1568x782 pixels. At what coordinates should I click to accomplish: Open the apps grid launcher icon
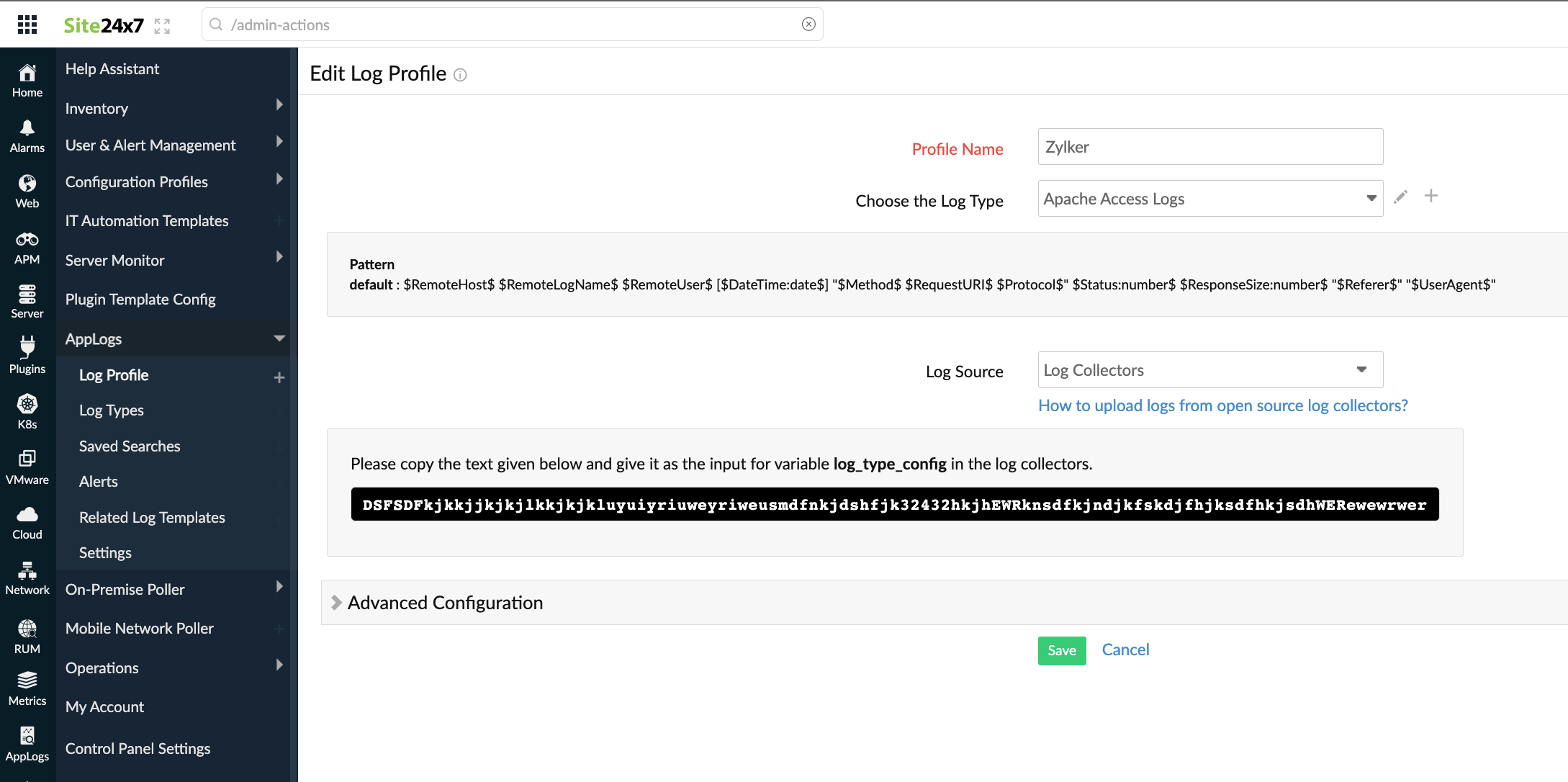pos(27,25)
